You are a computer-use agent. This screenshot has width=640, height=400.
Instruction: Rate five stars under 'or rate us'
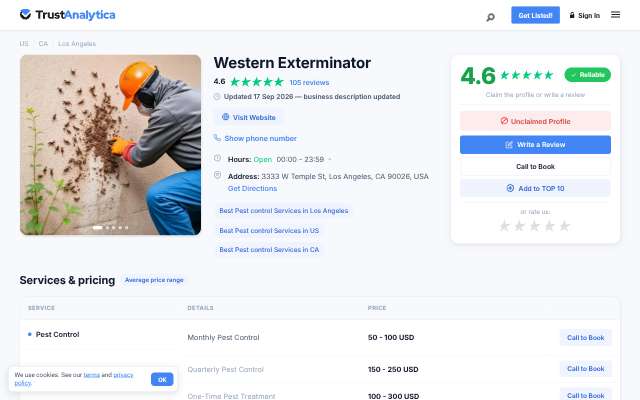click(x=564, y=226)
